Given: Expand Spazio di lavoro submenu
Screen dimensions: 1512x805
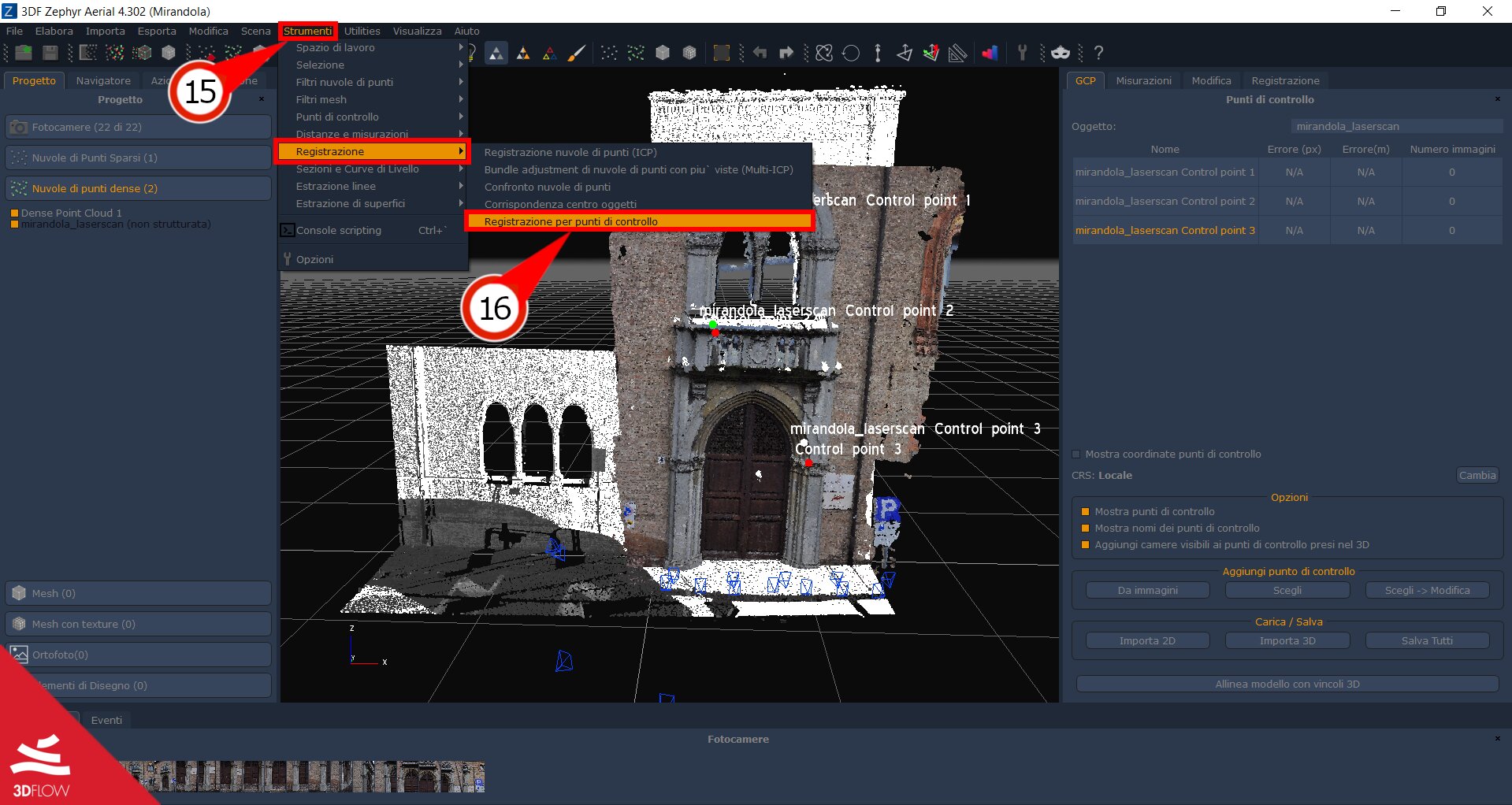Looking at the screenshot, I should (x=373, y=48).
